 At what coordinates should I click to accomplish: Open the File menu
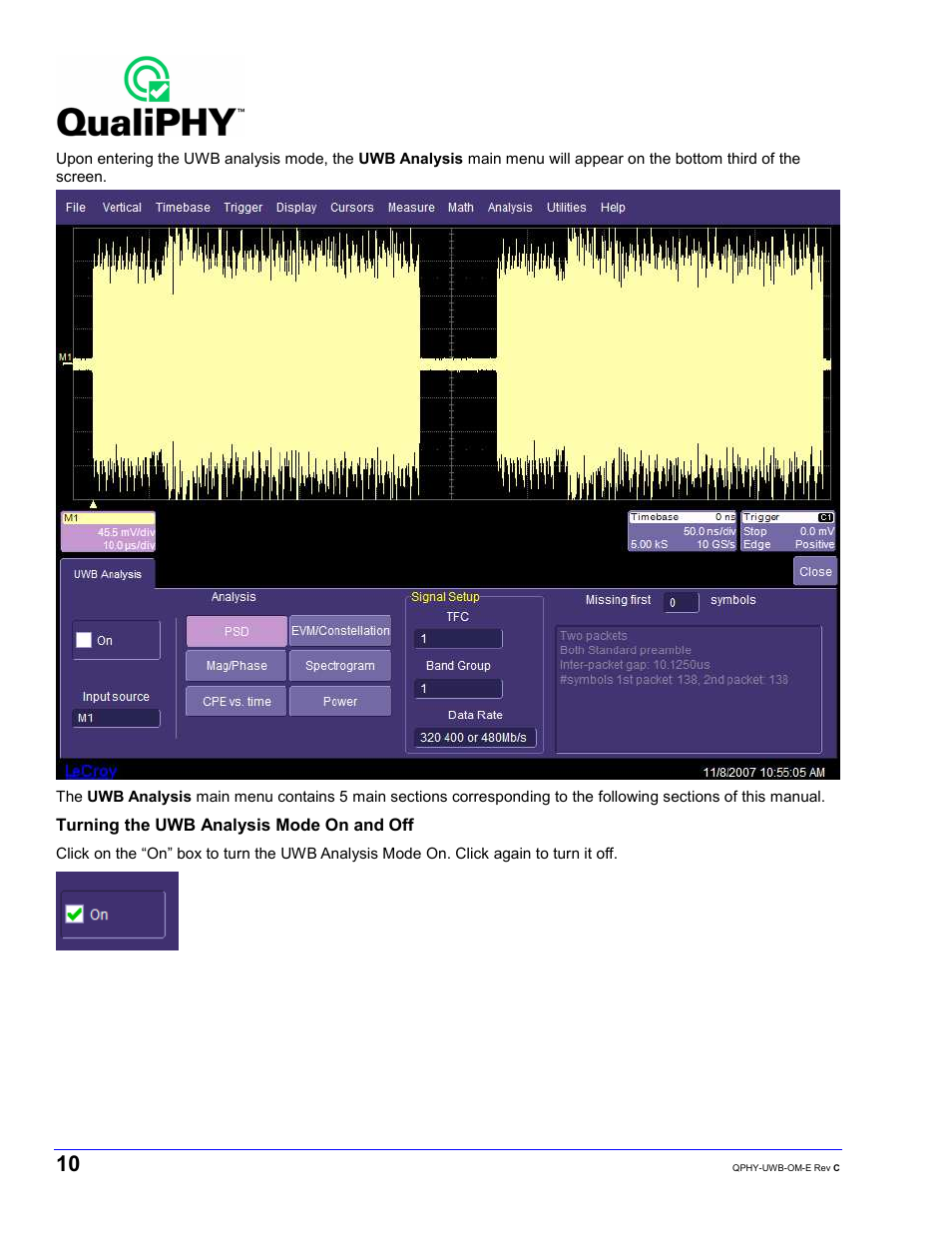coord(76,208)
